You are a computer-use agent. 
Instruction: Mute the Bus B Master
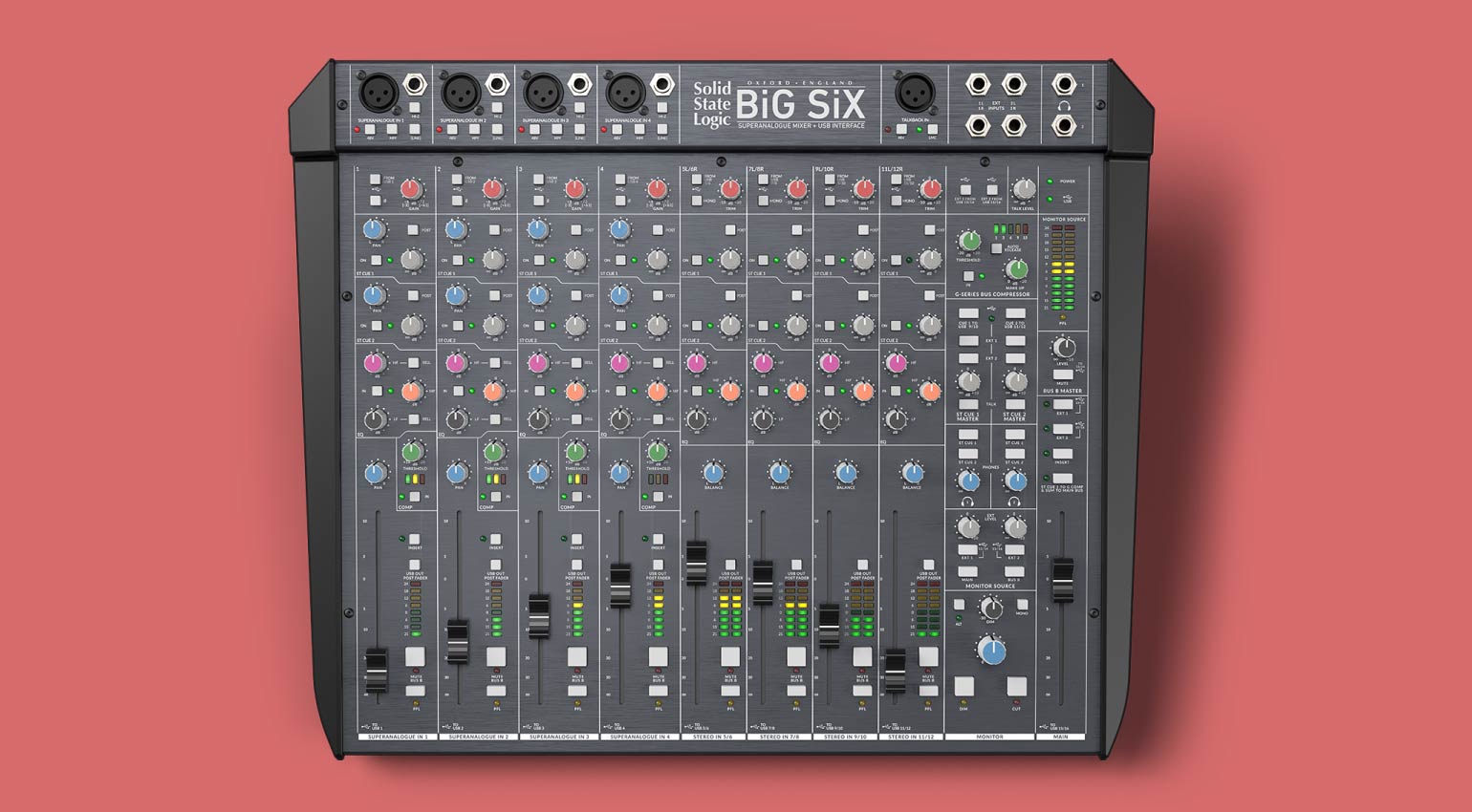(1063, 375)
